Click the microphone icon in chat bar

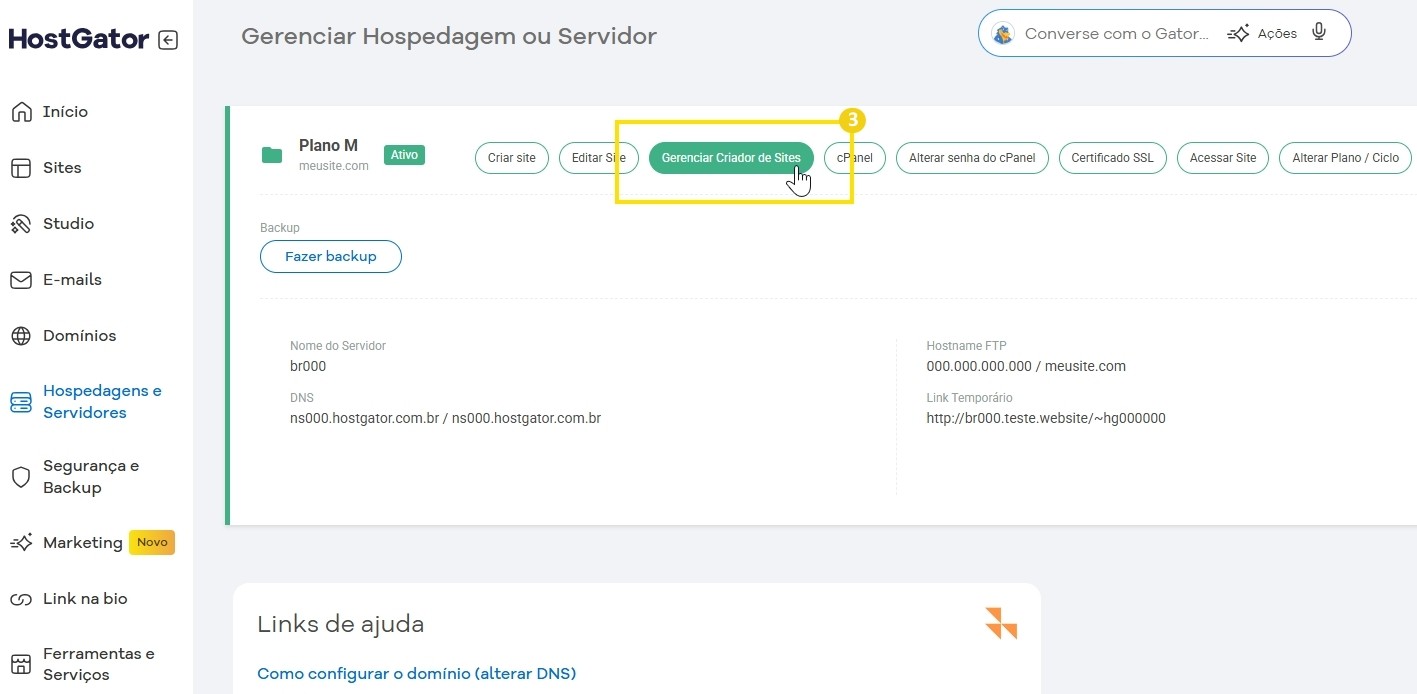(1319, 33)
